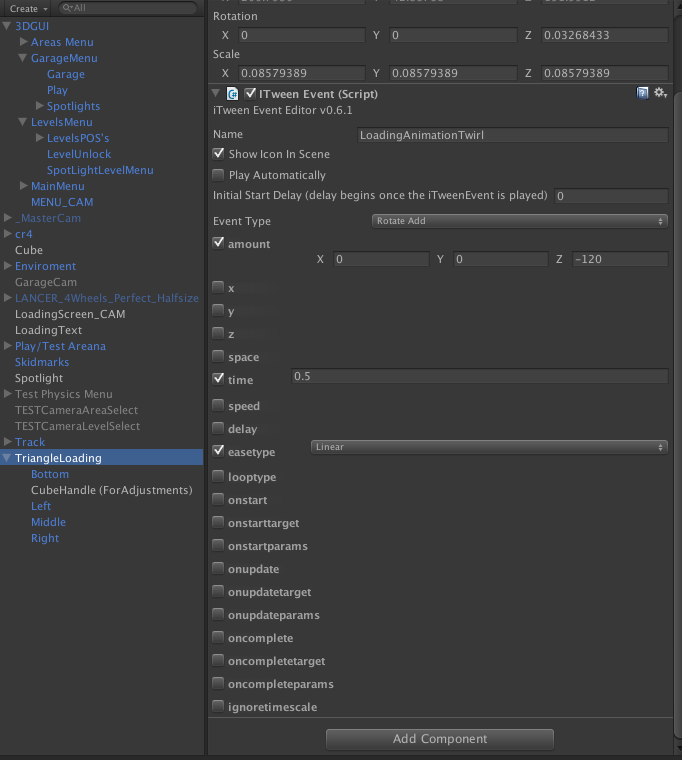Click the time value input field
This screenshot has width=682, height=760.
point(478,376)
